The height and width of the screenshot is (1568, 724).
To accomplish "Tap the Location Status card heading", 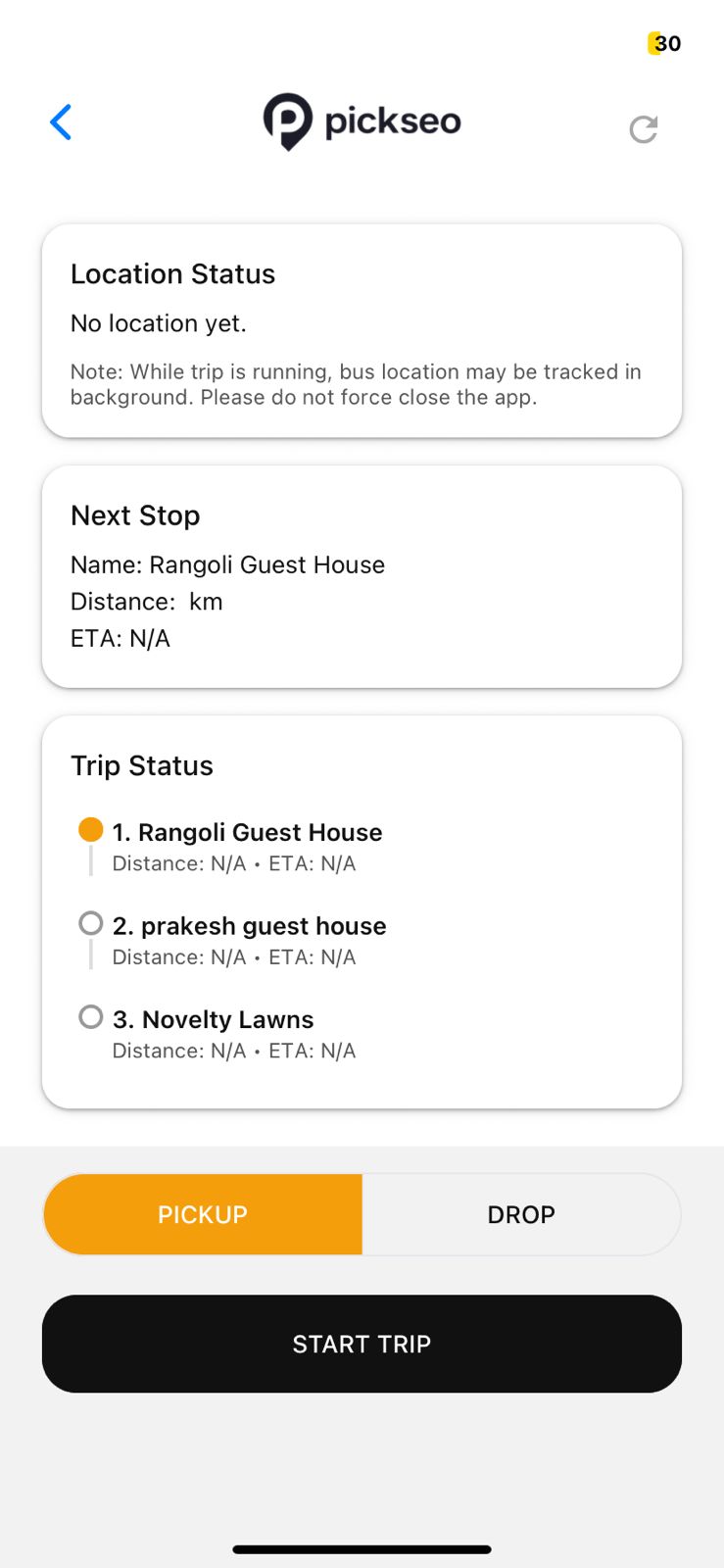I will [x=172, y=274].
